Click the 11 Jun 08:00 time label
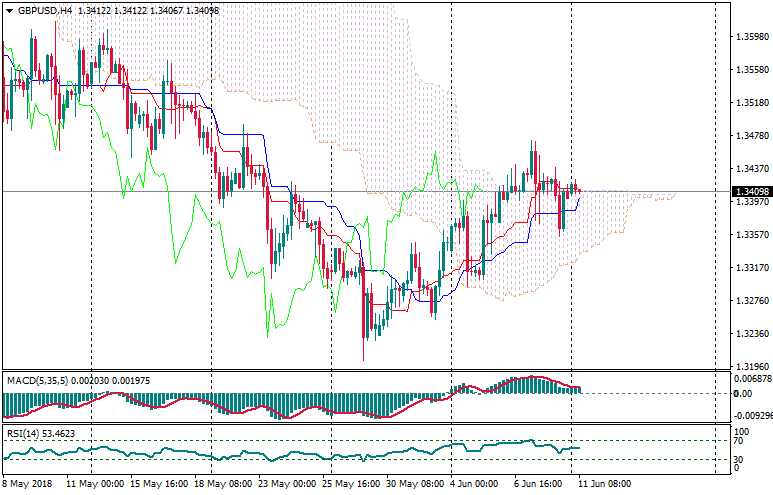The width and height of the screenshot is (773, 495). 603,483
